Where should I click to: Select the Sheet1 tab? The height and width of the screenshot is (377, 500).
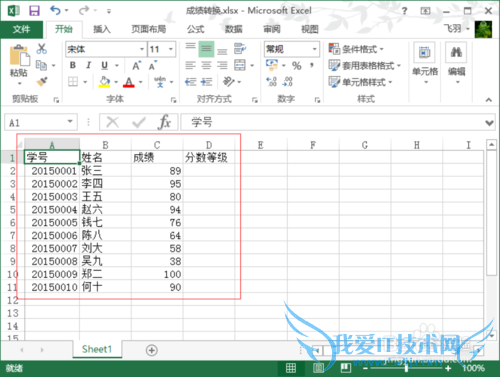(97, 349)
